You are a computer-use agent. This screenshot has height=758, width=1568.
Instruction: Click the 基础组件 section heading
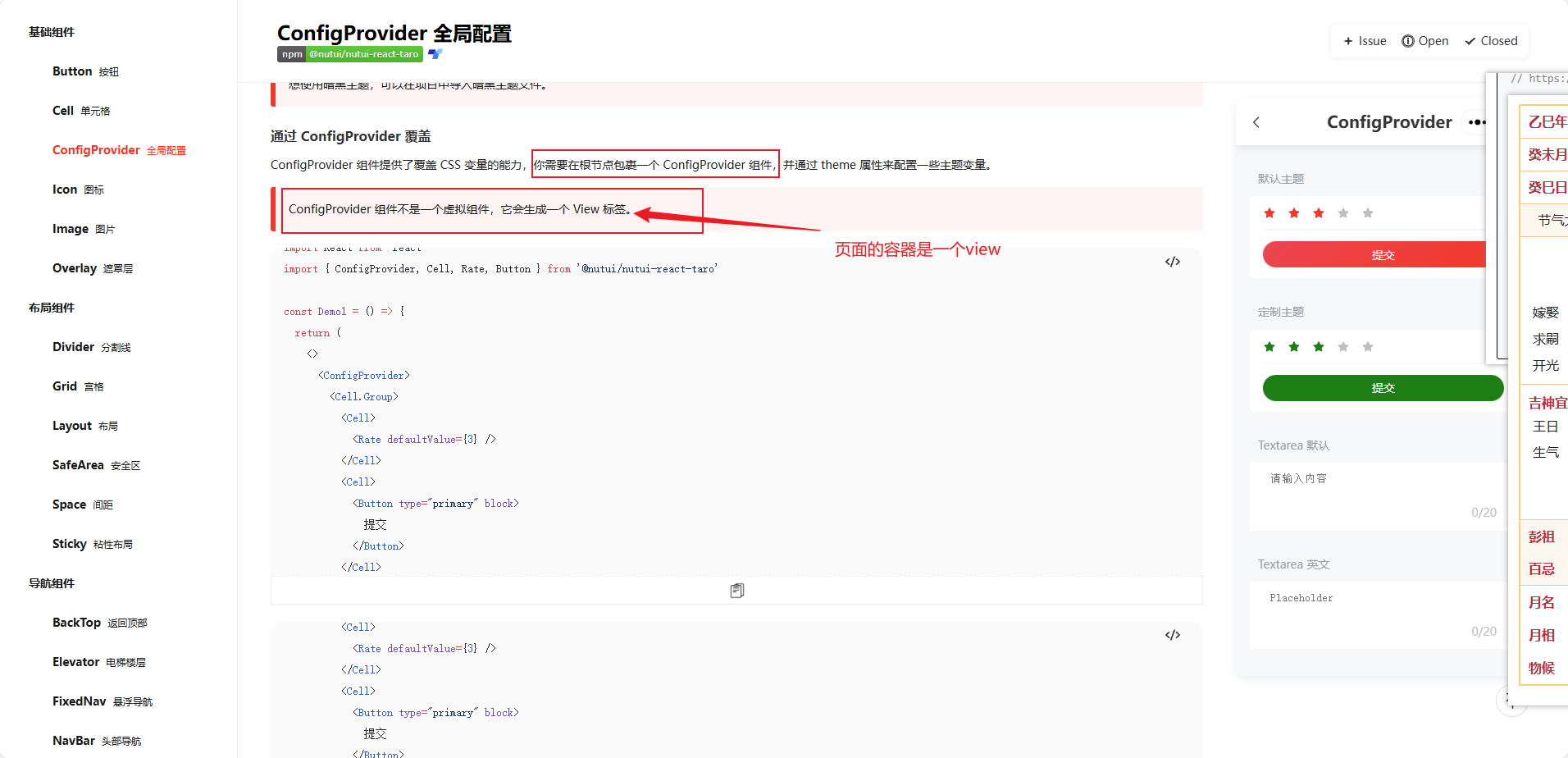[52, 32]
